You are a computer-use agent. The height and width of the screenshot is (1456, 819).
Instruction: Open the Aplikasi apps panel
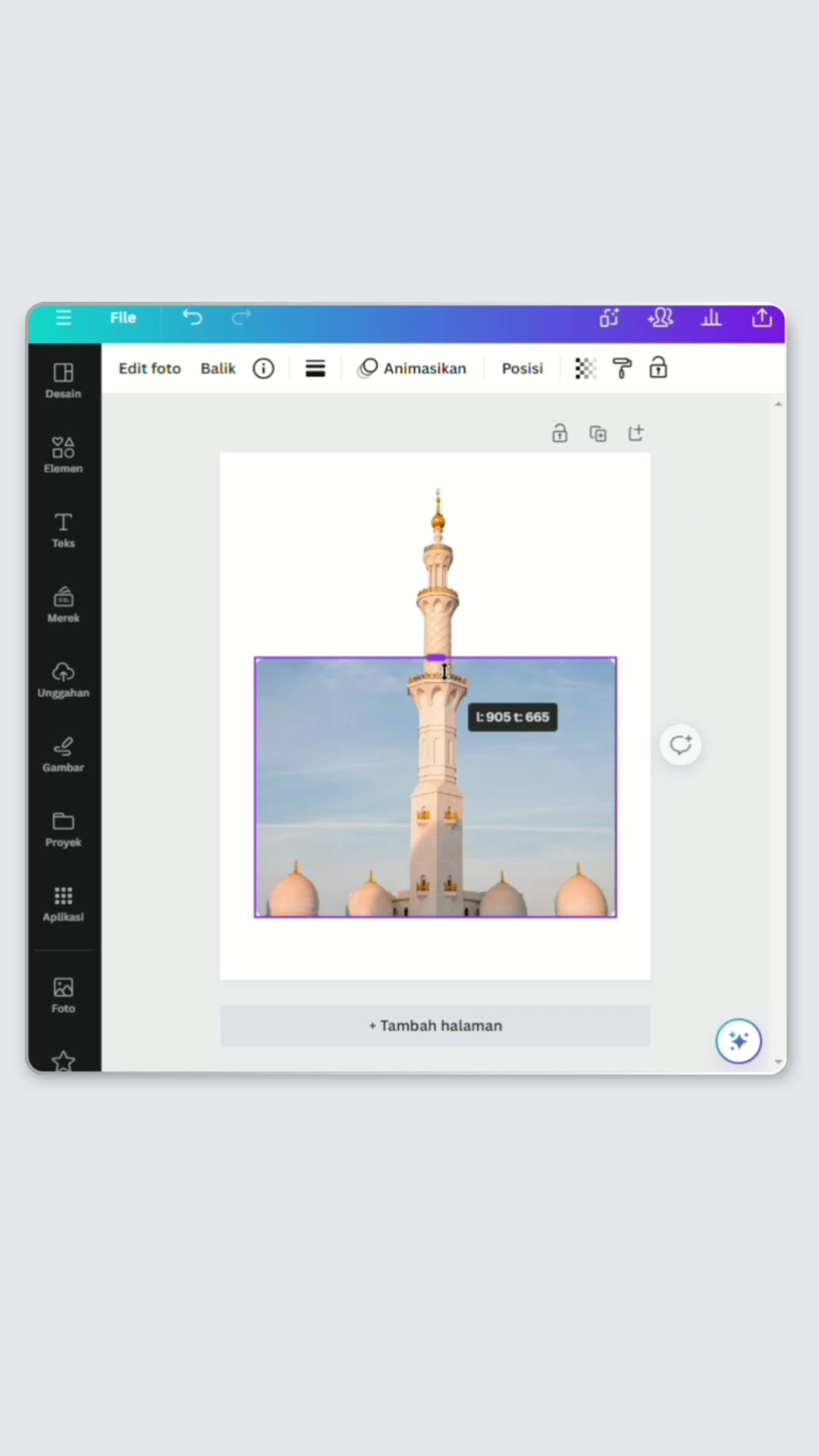[x=64, y=904]
